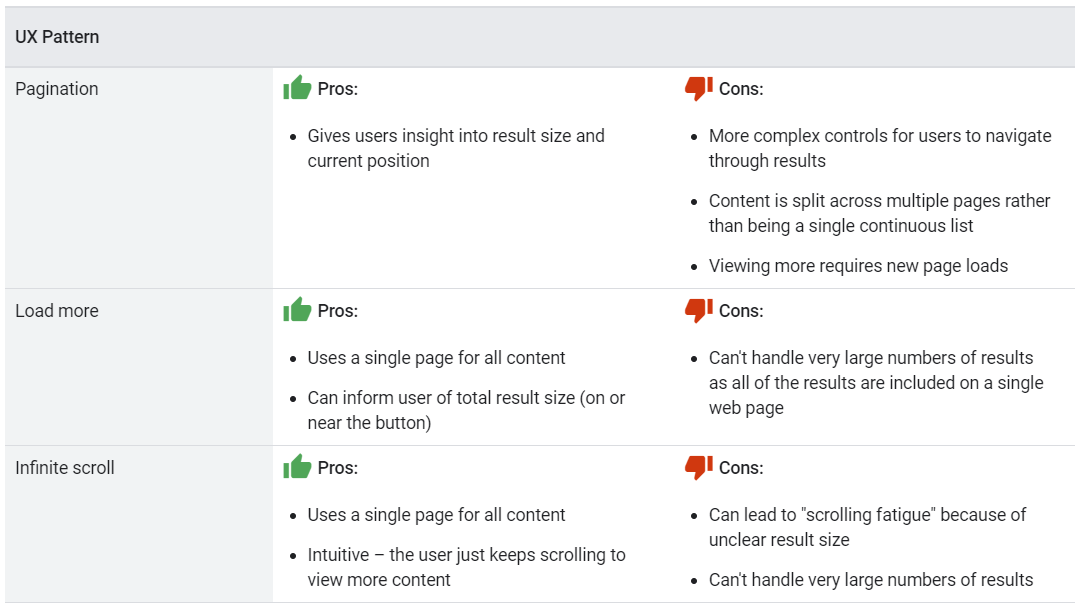The height and width of the screenshot is (608, 1081).
Task: Click the green thumbs-up icon in Pagination row
Action: tap(297, 88)
